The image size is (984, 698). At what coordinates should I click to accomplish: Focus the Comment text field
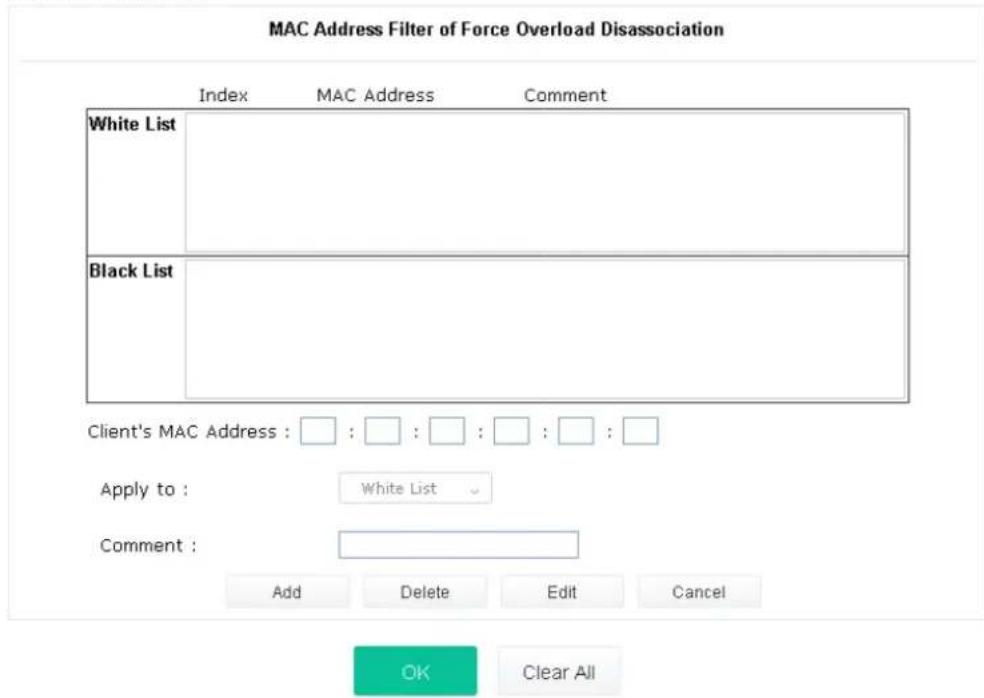458,545
